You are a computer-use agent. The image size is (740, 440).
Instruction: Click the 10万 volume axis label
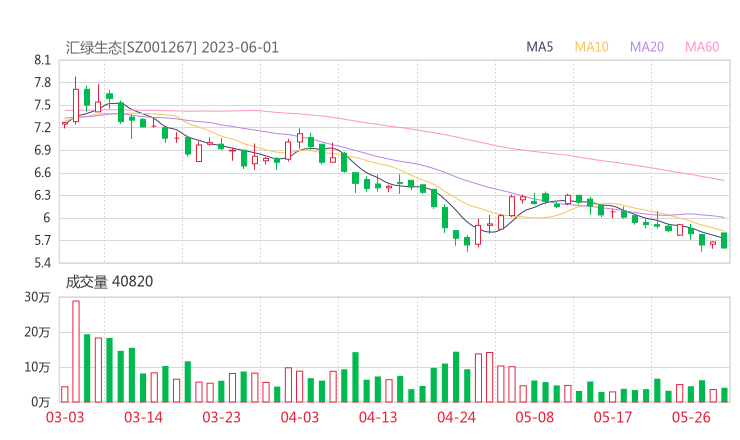(38, 367)
